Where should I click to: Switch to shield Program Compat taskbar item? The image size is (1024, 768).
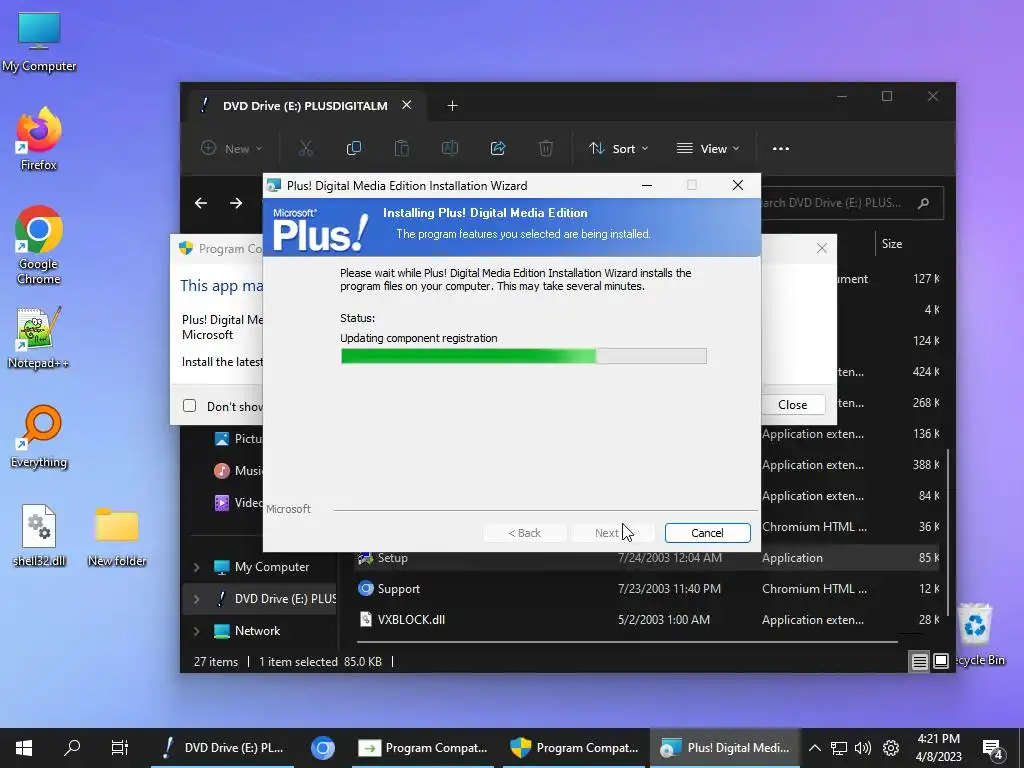(574, 748)
